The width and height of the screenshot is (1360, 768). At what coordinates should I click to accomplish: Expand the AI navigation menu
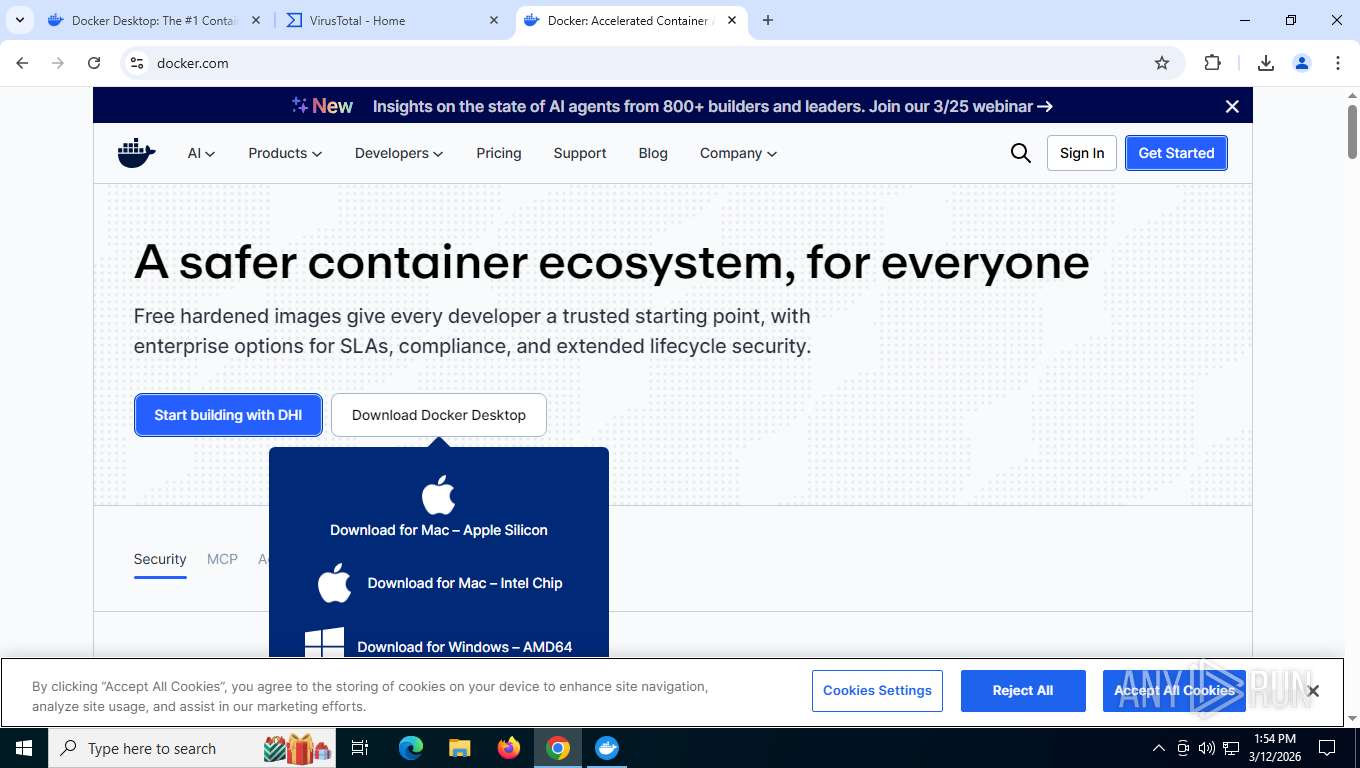(x=201, y=153)
